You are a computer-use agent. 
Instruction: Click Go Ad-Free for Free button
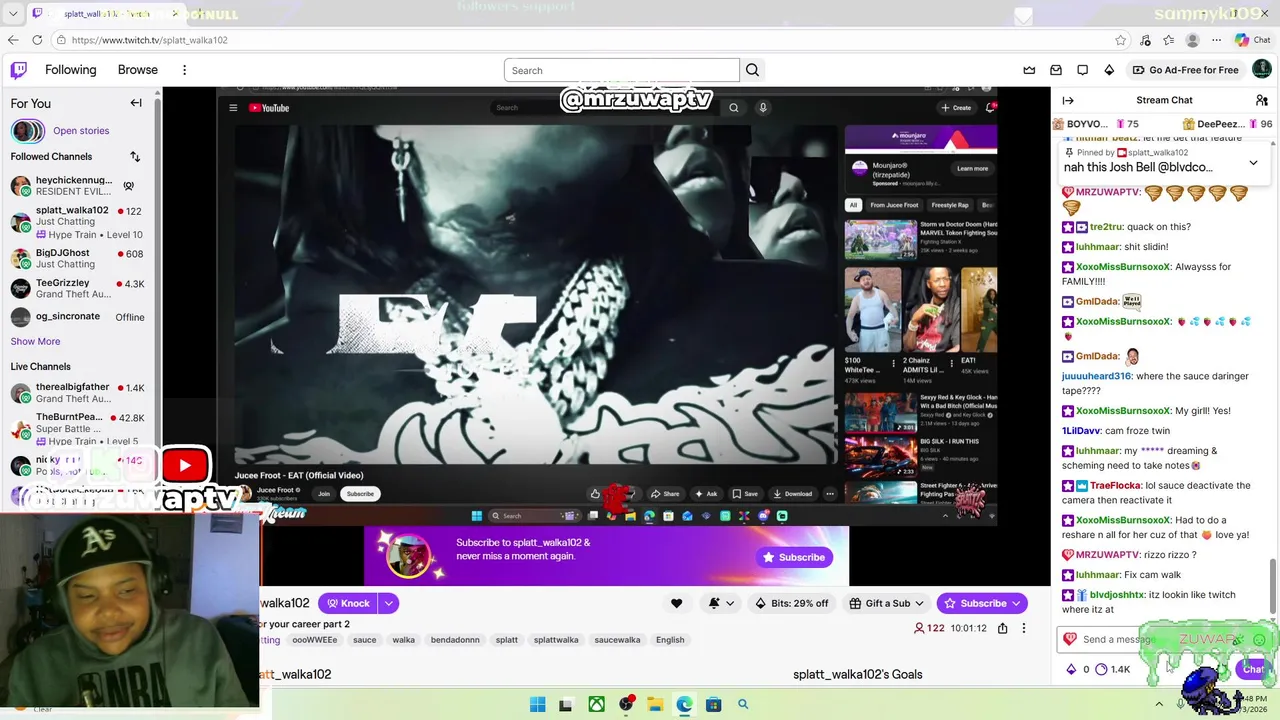point(1186,70)
